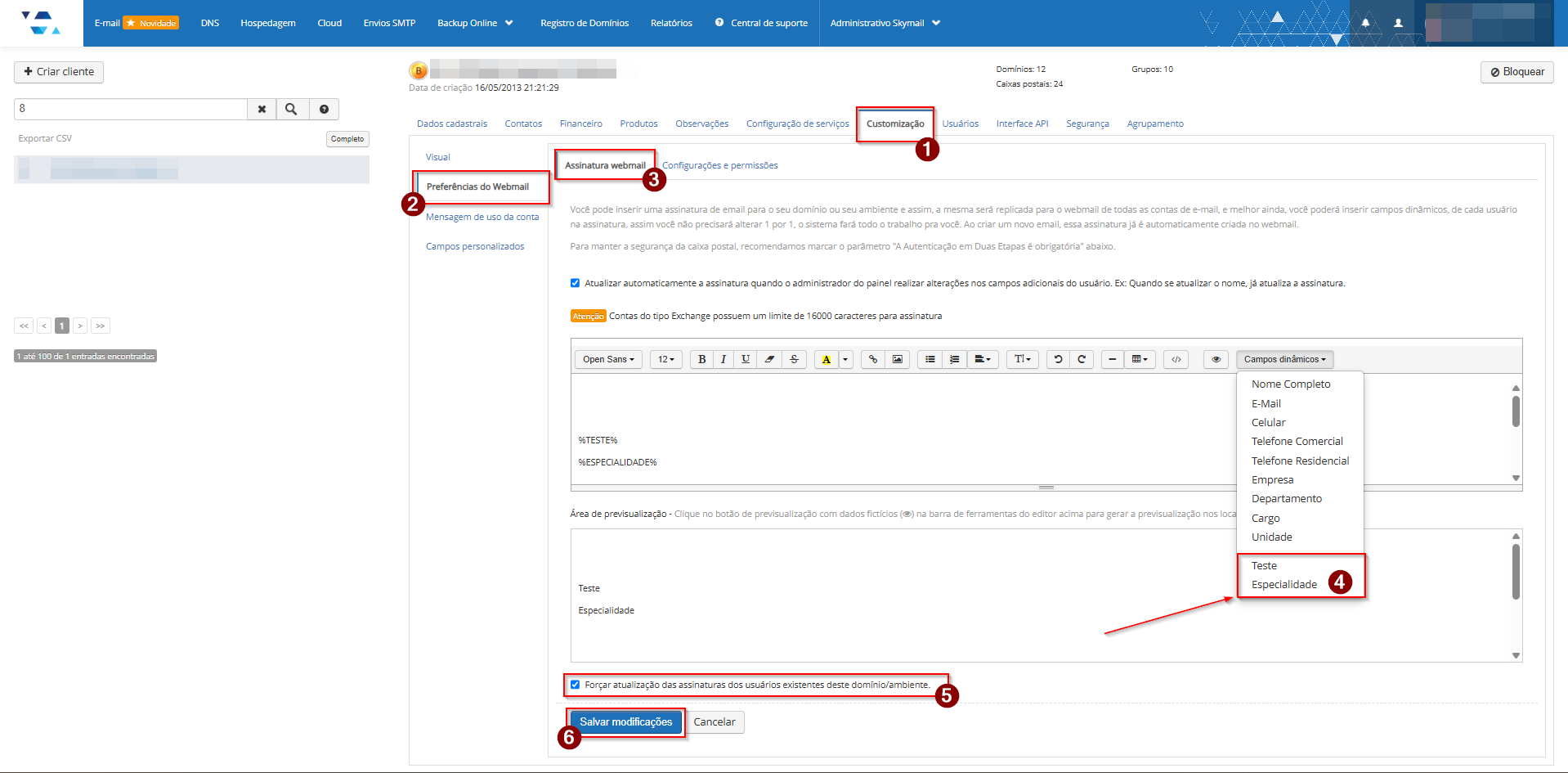1568x773 pixels.
Task: Open the Open Sans font dropdown
Action: 608,359
